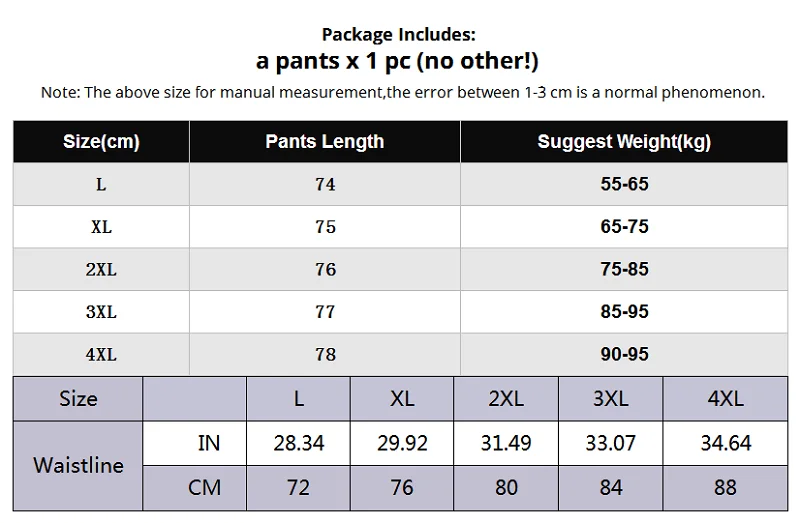800x523 pixels.
Task: Click the 'CM' unit cell
Action: tap(205, 488)
